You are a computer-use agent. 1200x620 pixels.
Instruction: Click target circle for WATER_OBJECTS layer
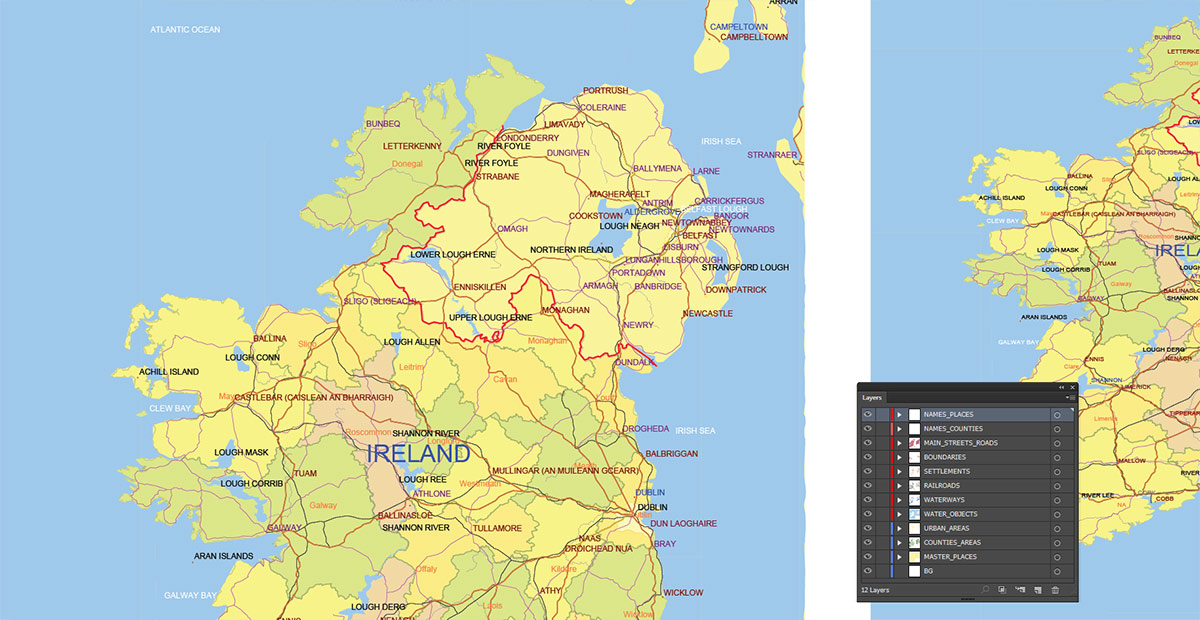(1057, 514)
